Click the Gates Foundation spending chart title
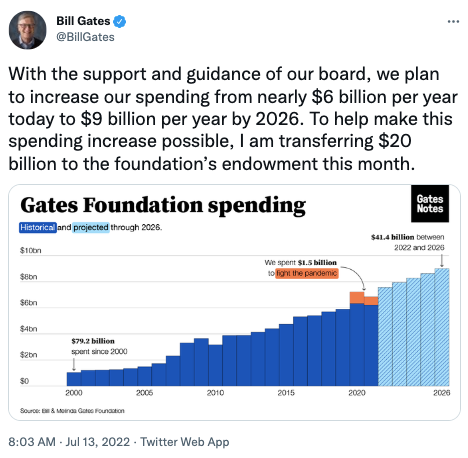This screenshot has height=458, width=468. pos(163,205)
